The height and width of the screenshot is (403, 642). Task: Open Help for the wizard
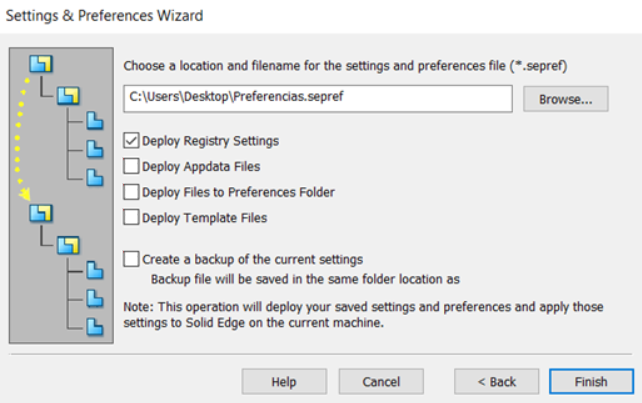[x=284, y=381]
